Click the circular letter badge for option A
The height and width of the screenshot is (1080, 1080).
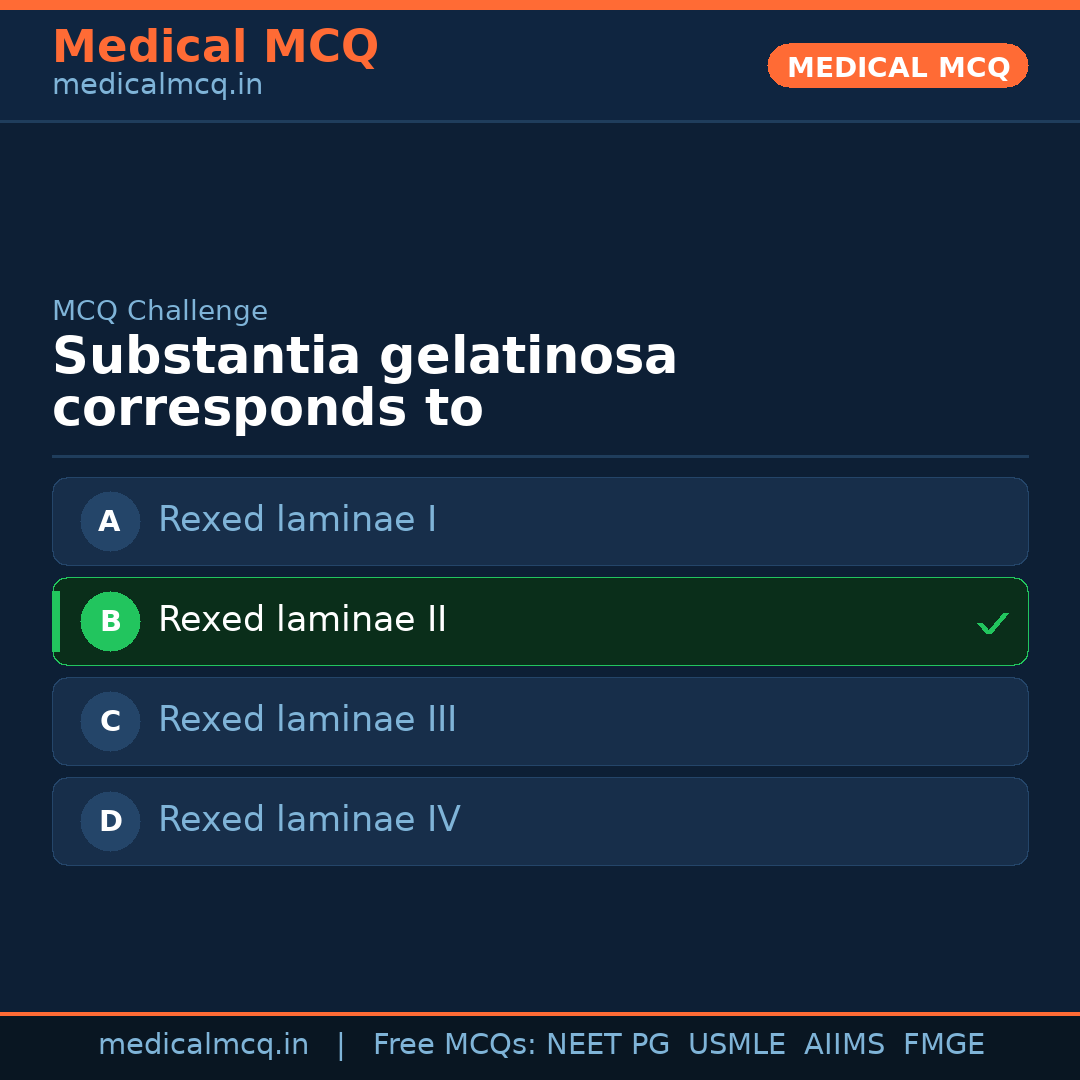110,521
